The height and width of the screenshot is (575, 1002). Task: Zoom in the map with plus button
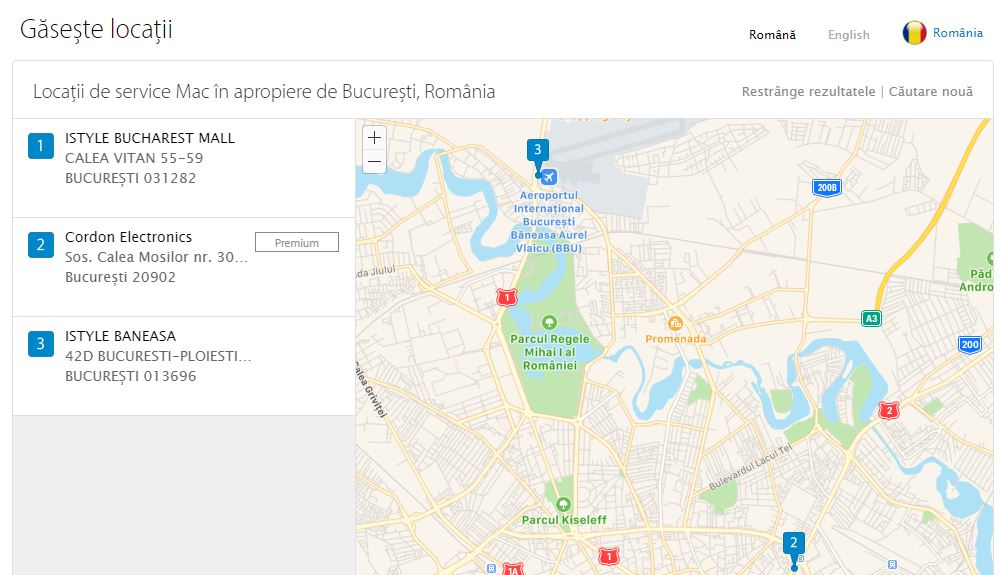tap(374, 137)
